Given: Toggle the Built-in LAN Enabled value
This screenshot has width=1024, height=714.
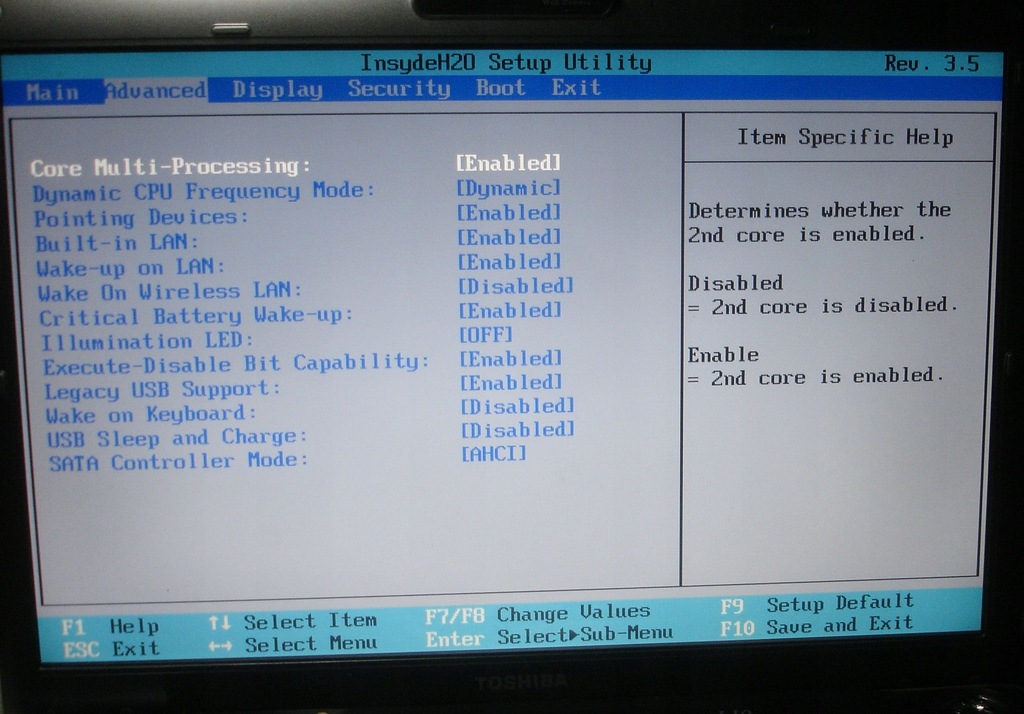Looking at the screenshot, I should 509,237.
